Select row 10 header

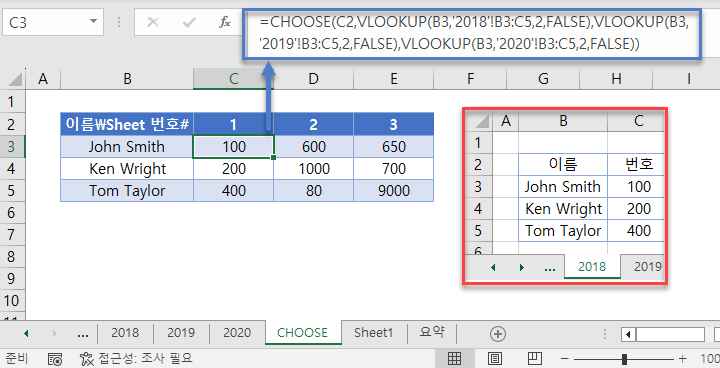(x=12, y=301)
